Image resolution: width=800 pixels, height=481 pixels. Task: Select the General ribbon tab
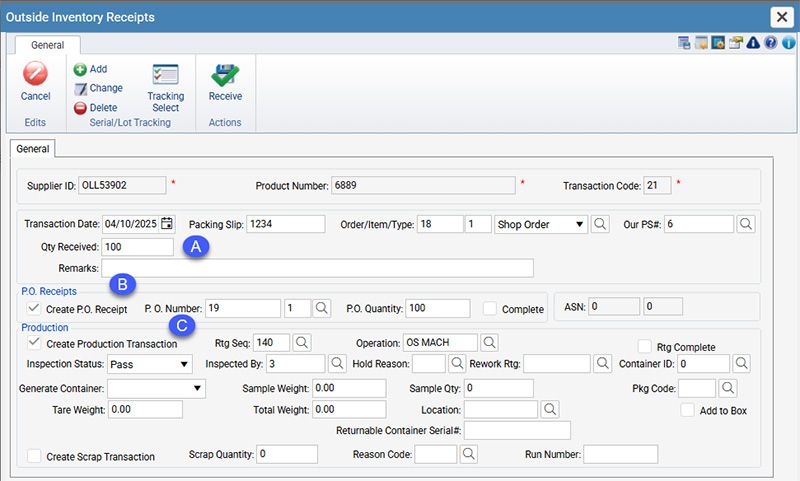coord(47,45)
